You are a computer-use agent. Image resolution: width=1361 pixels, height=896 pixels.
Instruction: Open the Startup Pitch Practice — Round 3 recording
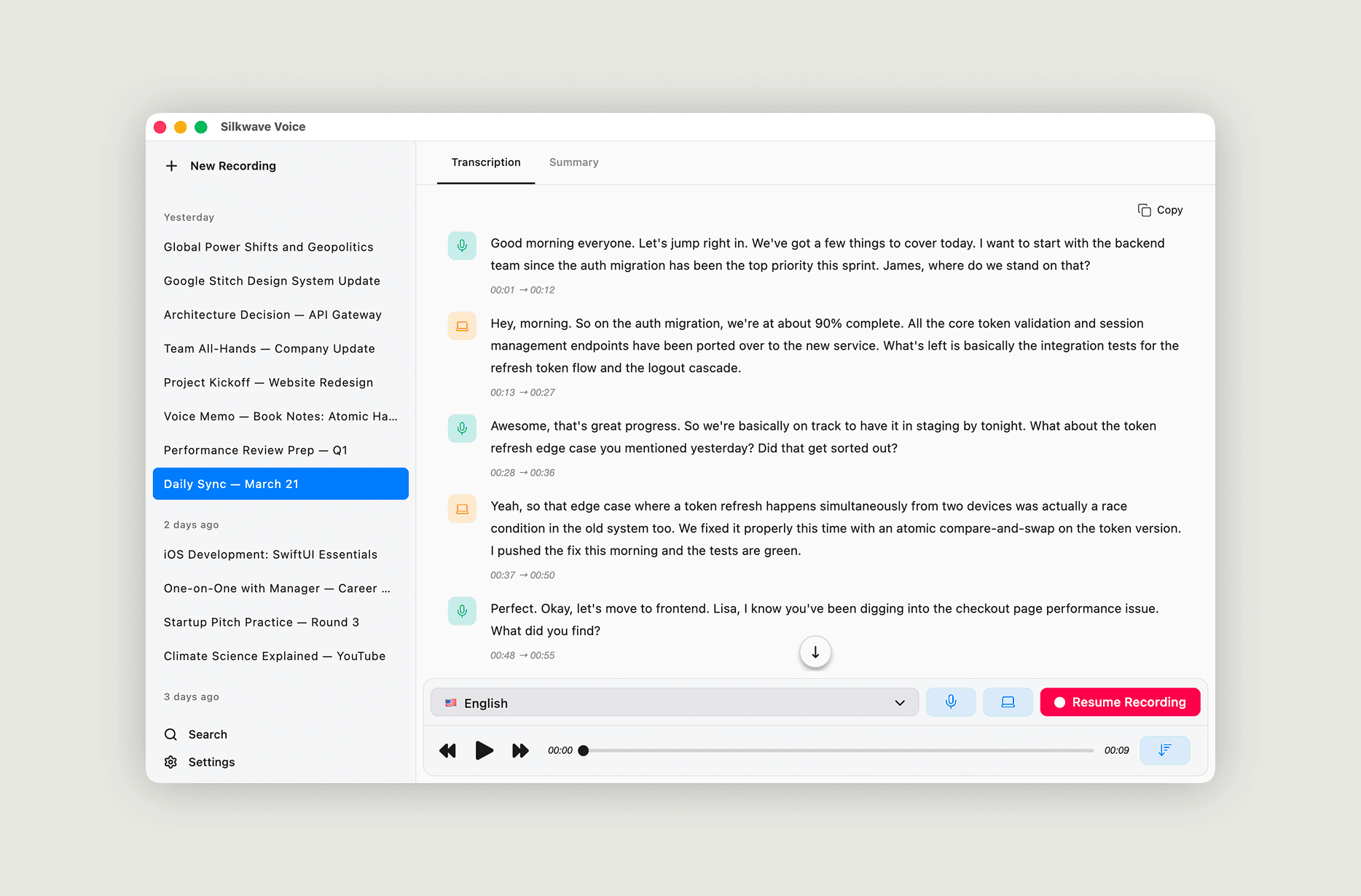click(261, 621)
